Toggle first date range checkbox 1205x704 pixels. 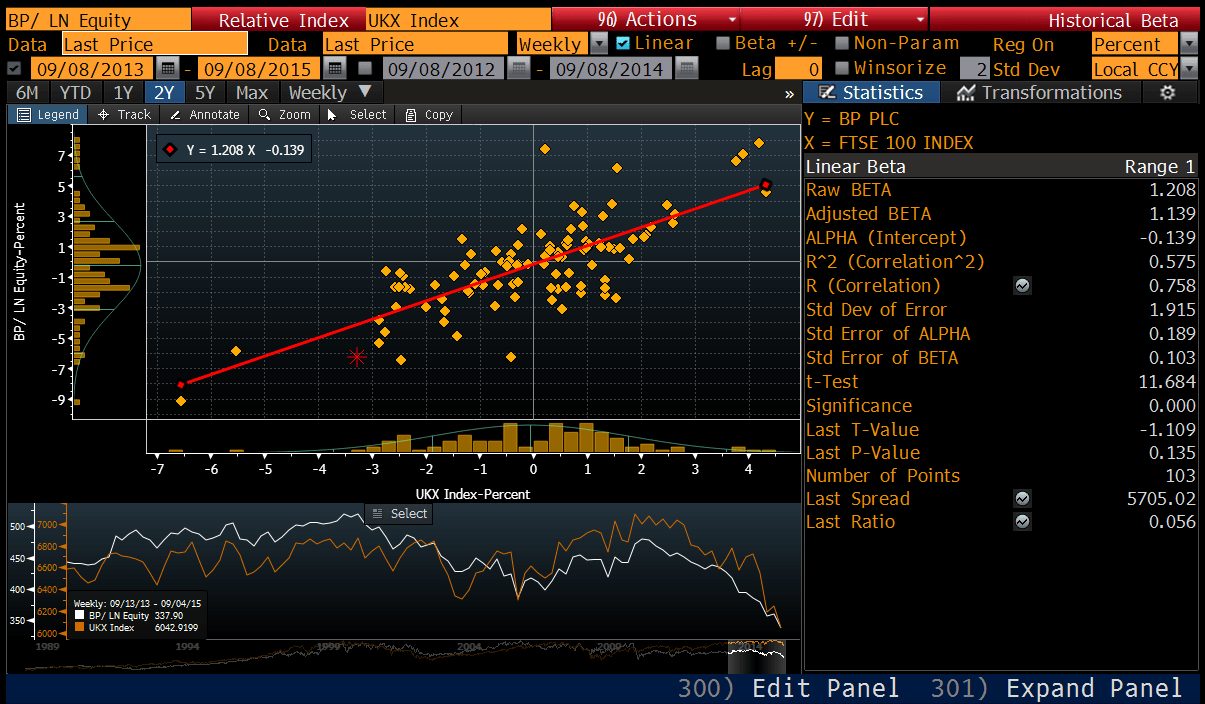[14, 68]
